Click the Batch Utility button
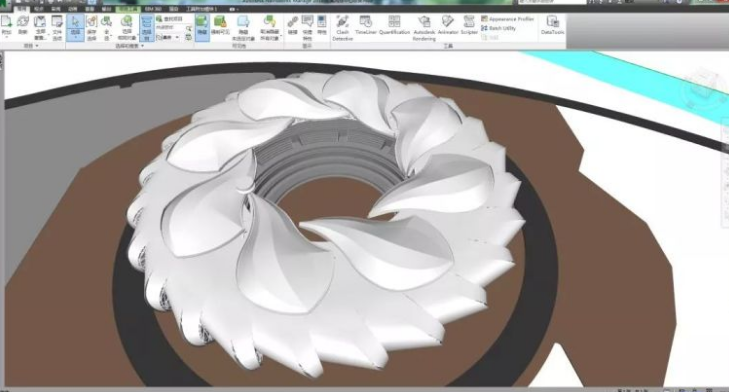Viewport: 729px width, 392px height. tap(498, 28)
